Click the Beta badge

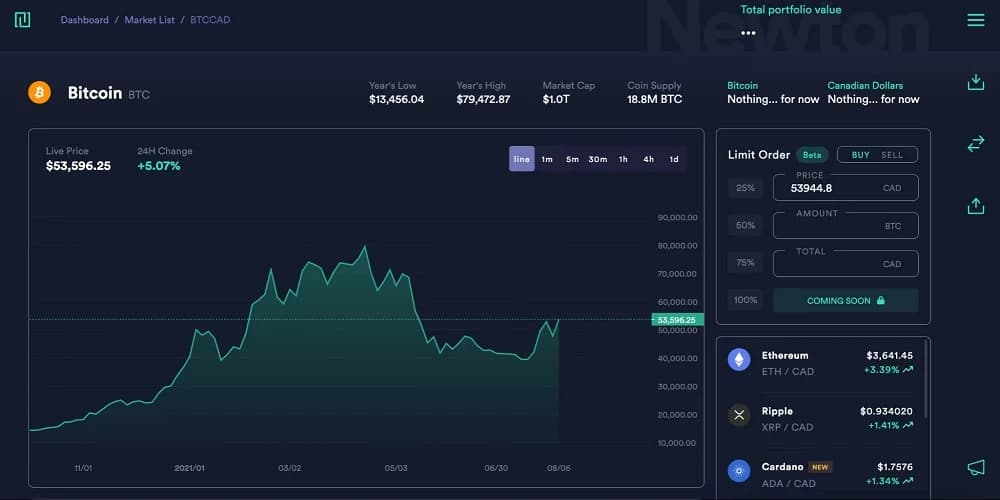point(812,155)
